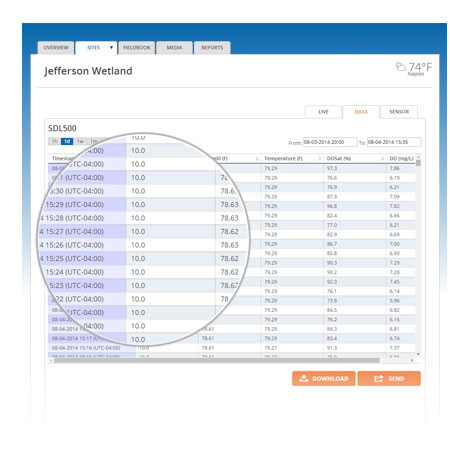
Task: Click the cloudy weather icon beside 74°F
Action: pos(400,66)
